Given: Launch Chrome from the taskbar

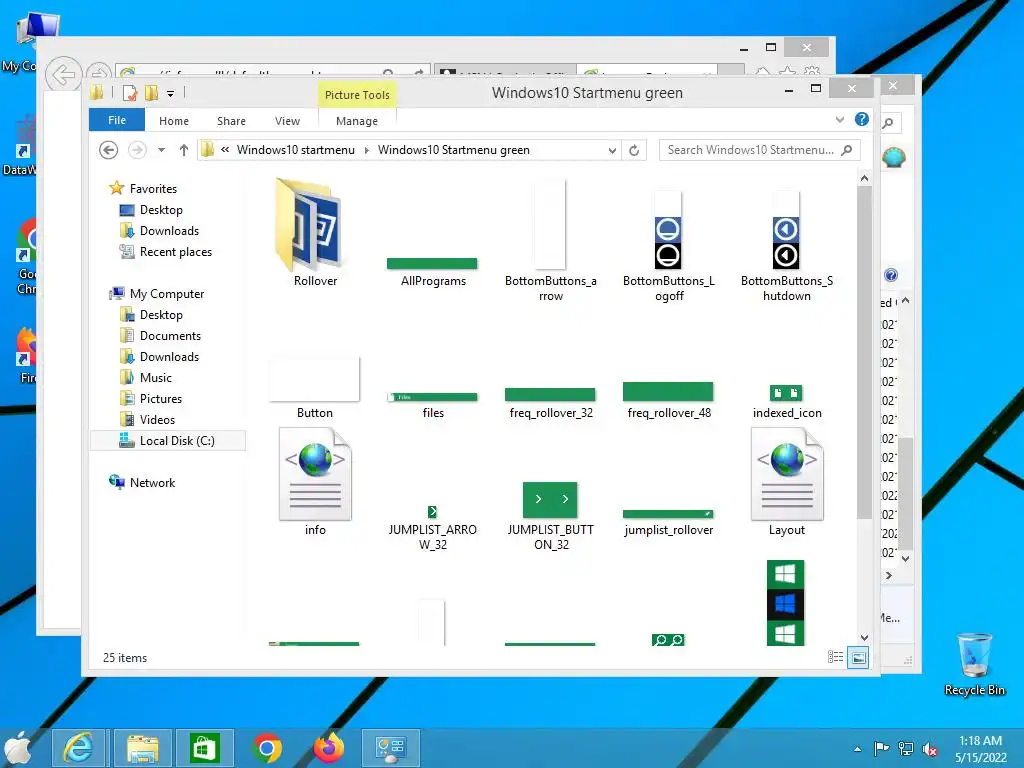Looking at the screenshot, I should pyautogui.click(x=267, y=748).
